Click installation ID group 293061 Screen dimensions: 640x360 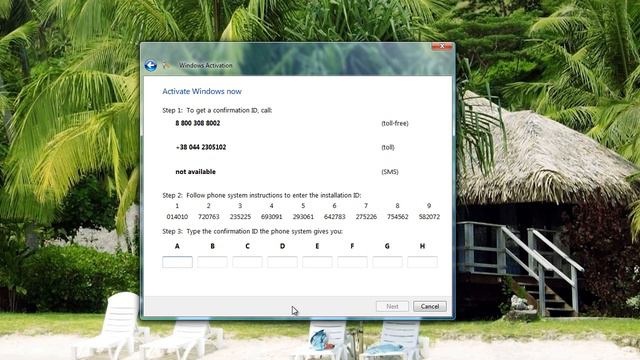point(303,217)
